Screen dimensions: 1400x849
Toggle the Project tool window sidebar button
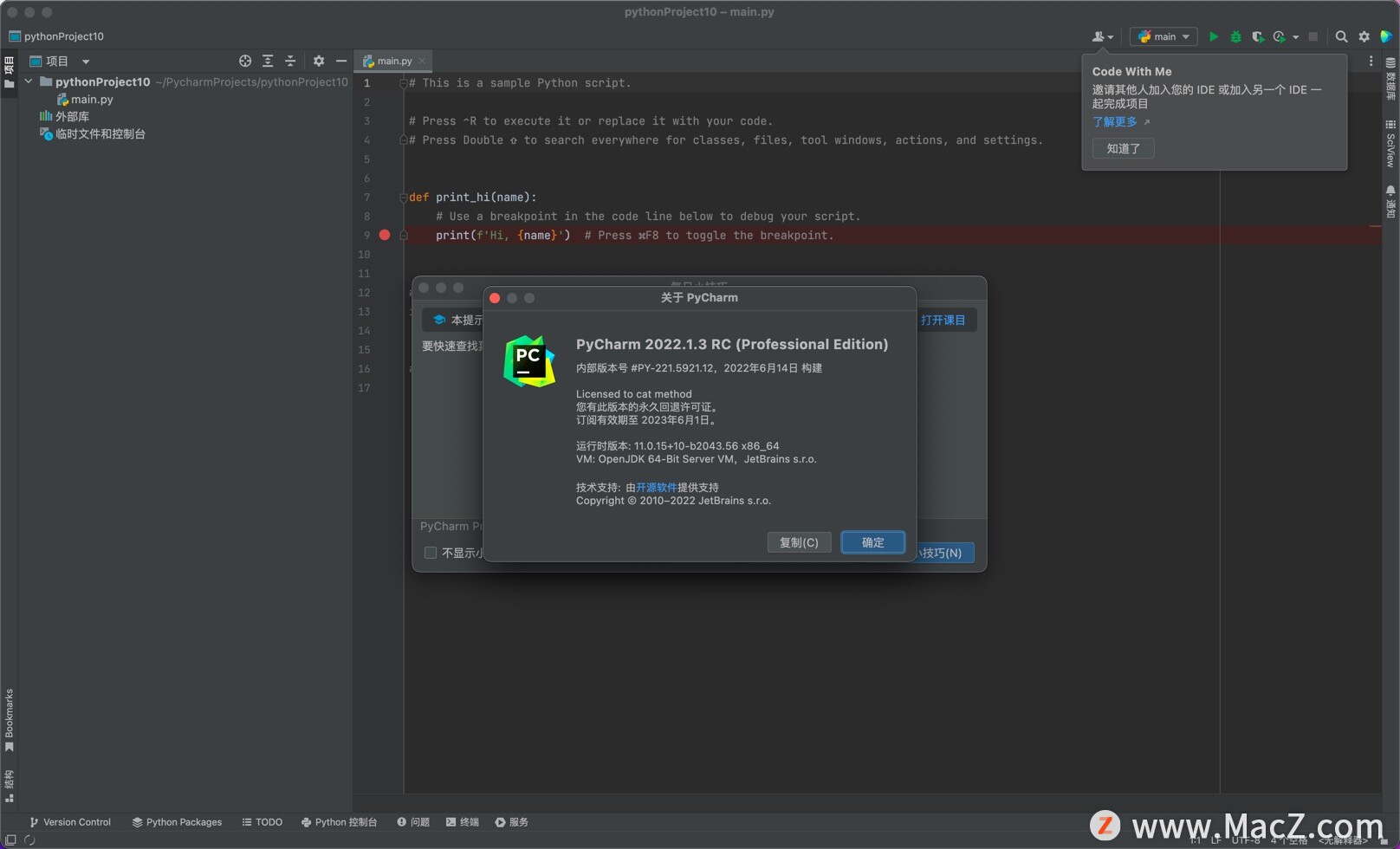point(9,73)
